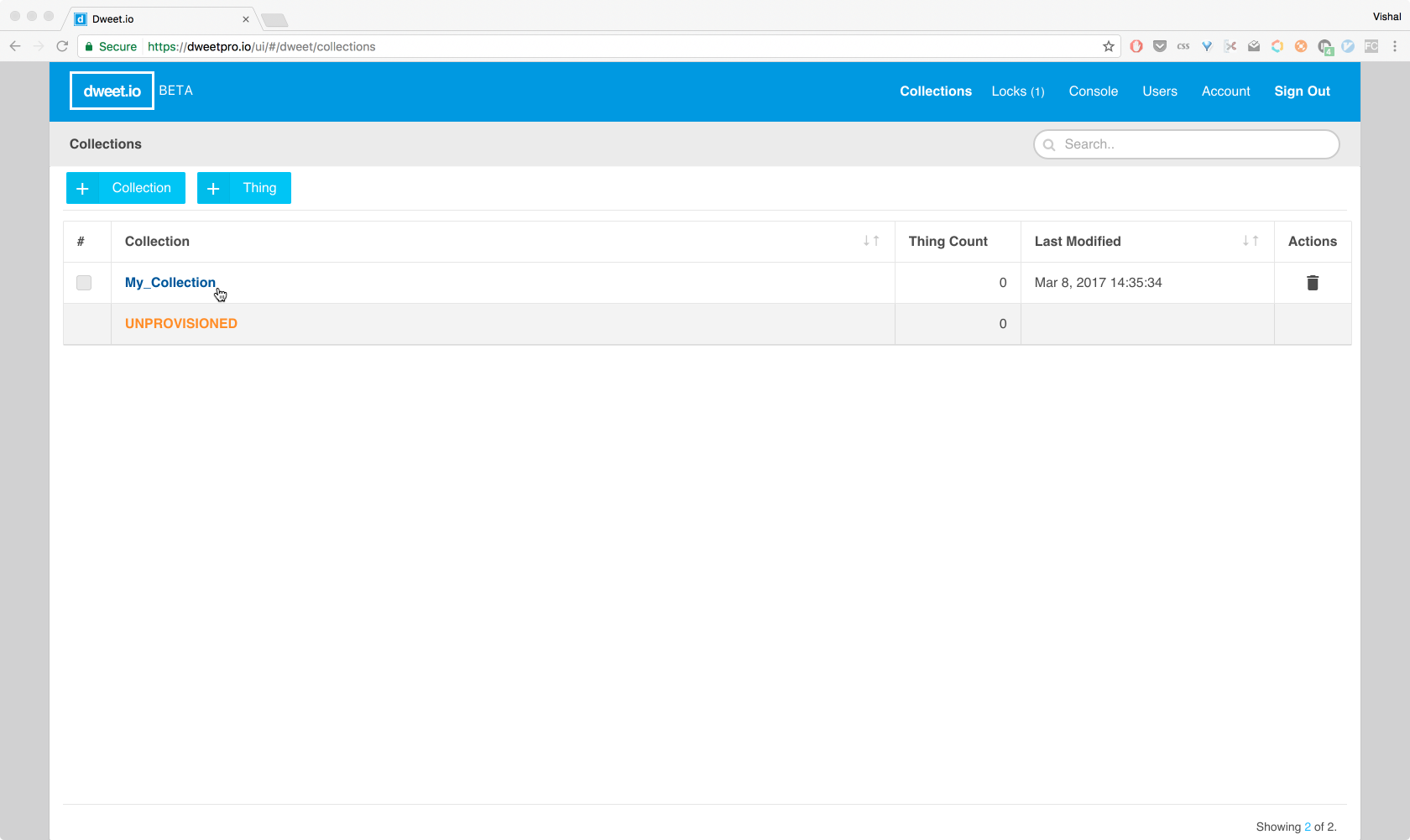Screen dimensions: 1410x840
Task: Check the My_Collection row checkbox
Action: pyautogui.click(x=84, y=283)
